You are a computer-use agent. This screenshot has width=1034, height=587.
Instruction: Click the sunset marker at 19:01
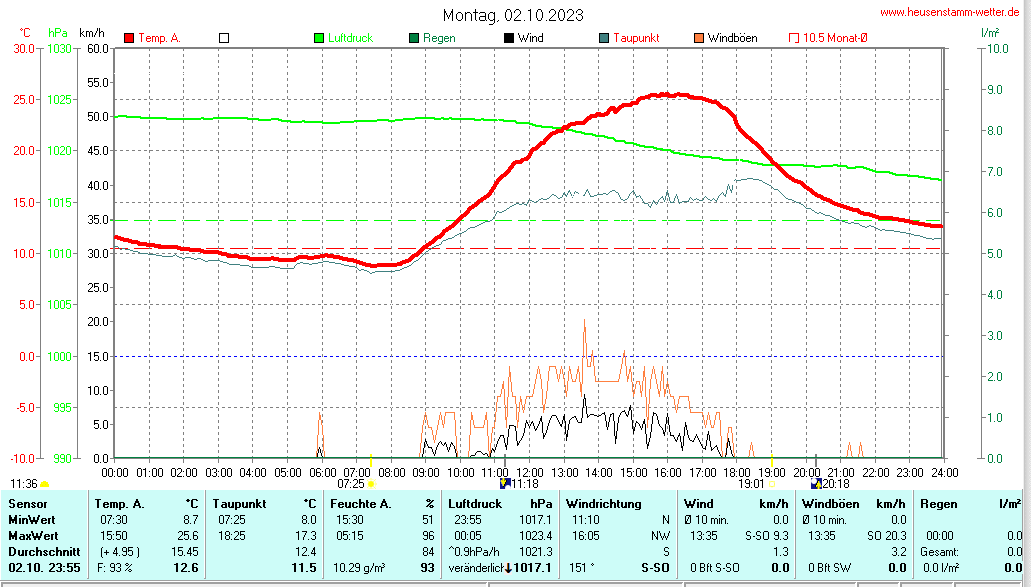[772, 483]
